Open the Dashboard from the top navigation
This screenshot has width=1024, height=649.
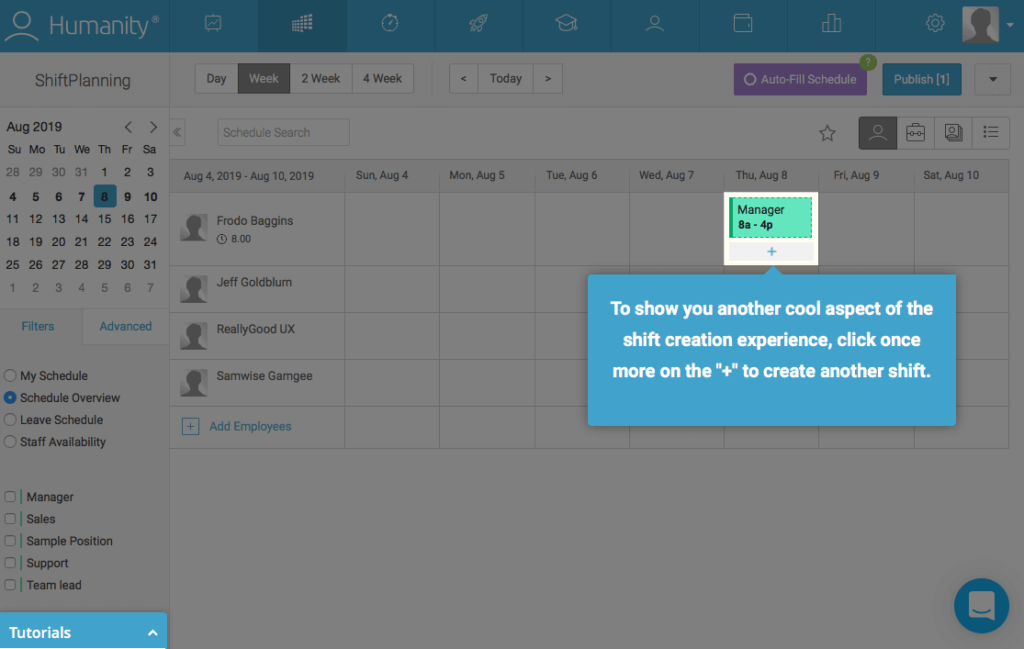(x=214, y=22)
